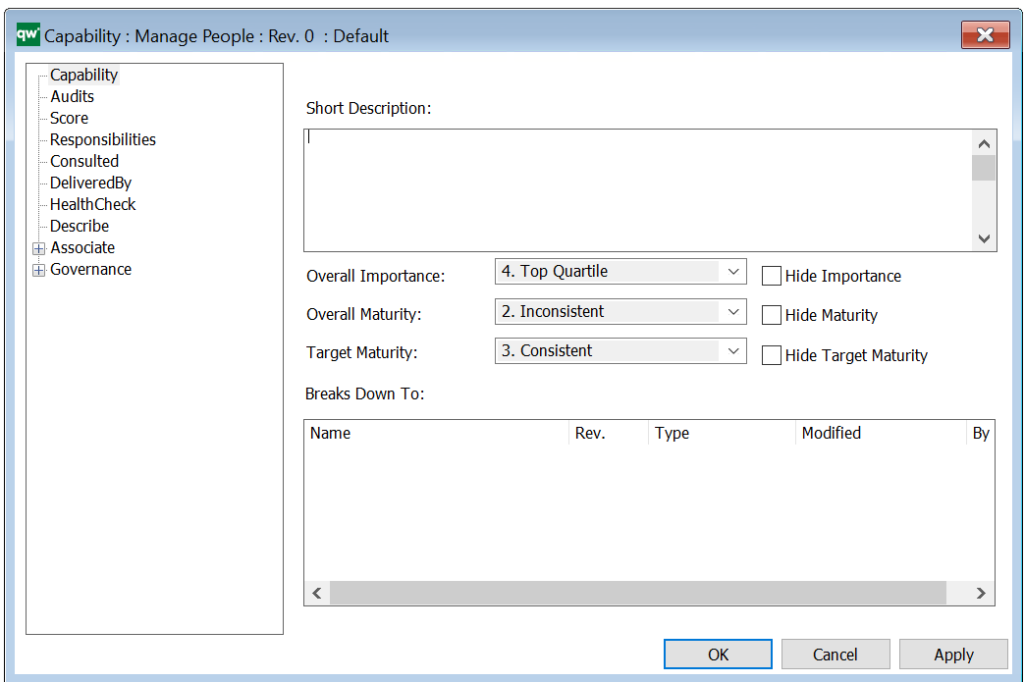
Task: Open the HealthCheck section
Action: [x=93, y=204]
